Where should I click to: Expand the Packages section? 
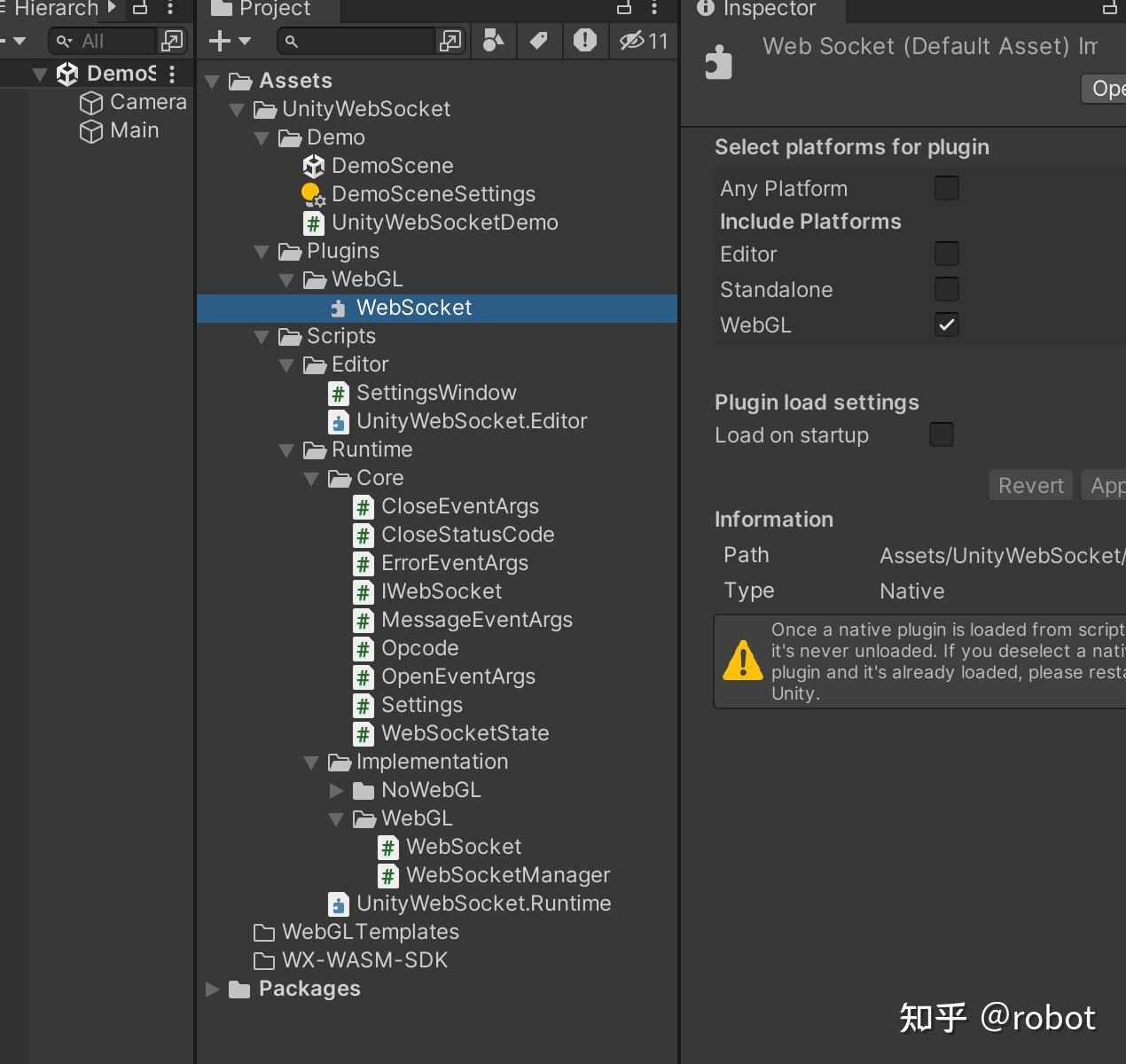pyautogui.click(x=212, y=990)
